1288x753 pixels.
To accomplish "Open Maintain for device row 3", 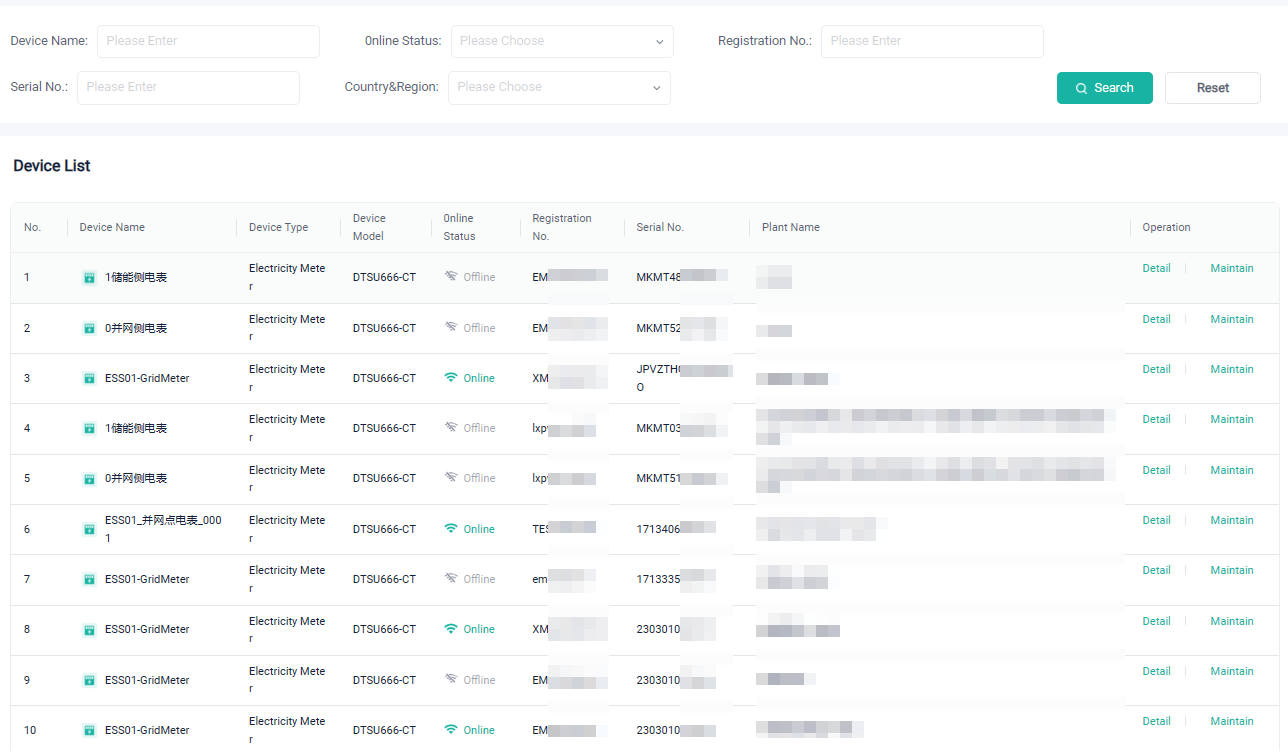I will click(x=1232, y=369).
